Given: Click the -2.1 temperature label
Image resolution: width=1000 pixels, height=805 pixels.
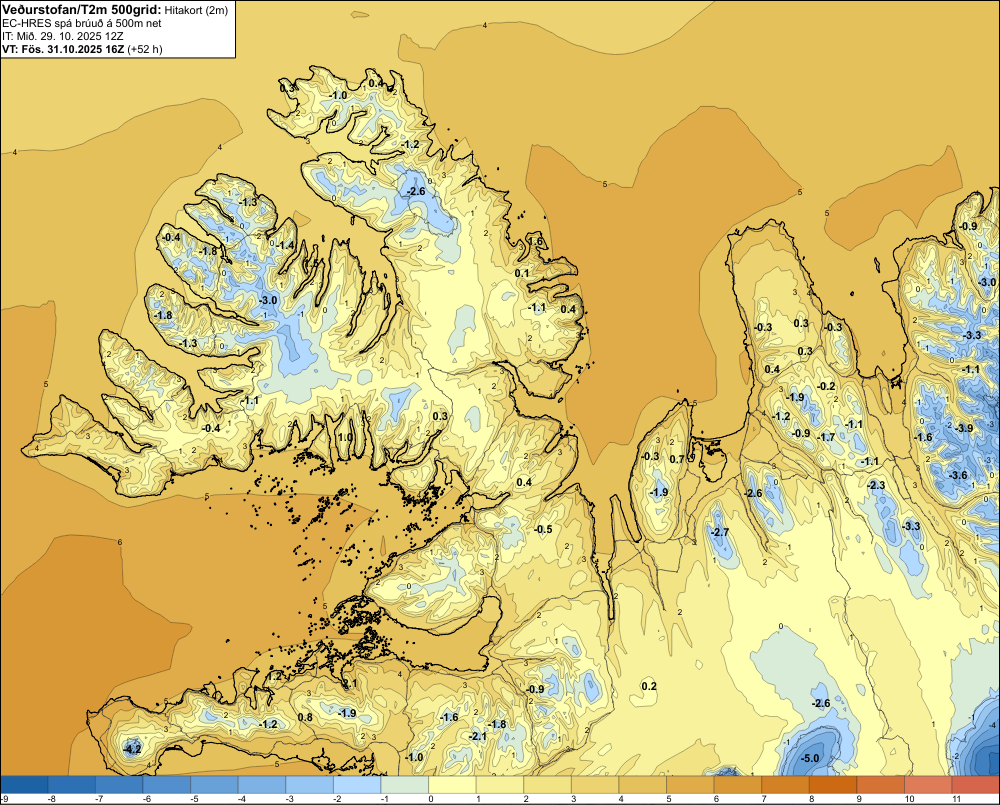Looking at the screenshot, I should click(478, 736).
